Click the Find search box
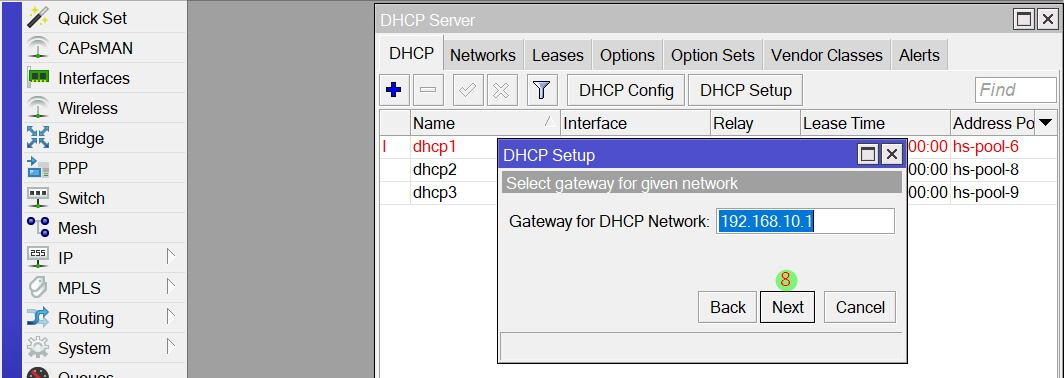This screenshot has width=1064, height=378. pyautogui.click(x=1016, y=90)
